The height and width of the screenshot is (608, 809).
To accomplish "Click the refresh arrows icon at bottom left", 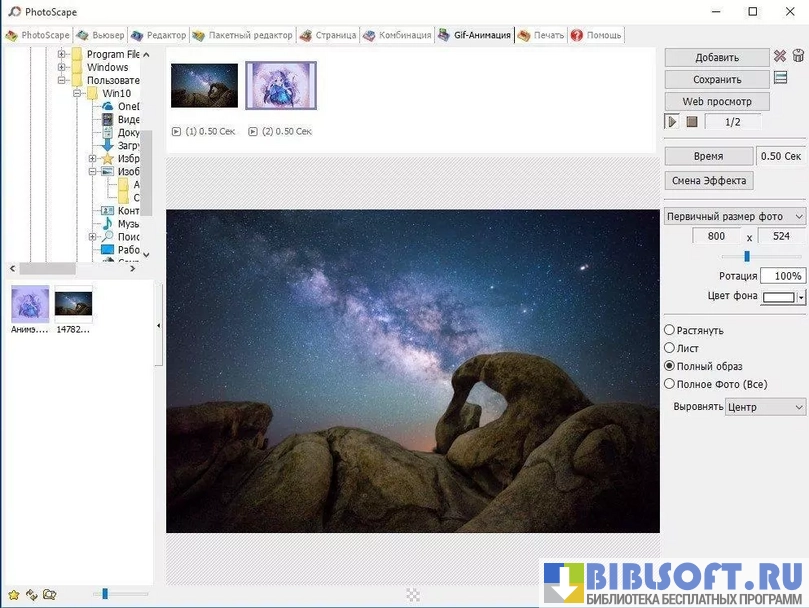I will pos(31,594).
